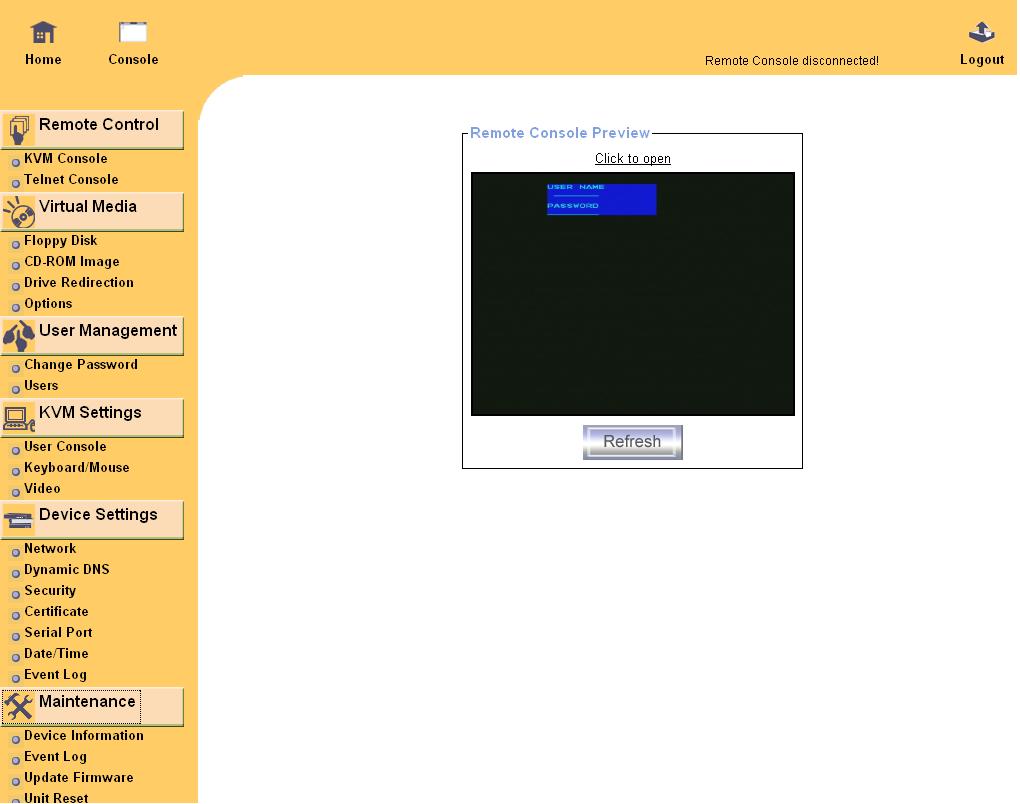Open the Drive Redirection page
The image size is (1020, 804).
pos(78,283)
